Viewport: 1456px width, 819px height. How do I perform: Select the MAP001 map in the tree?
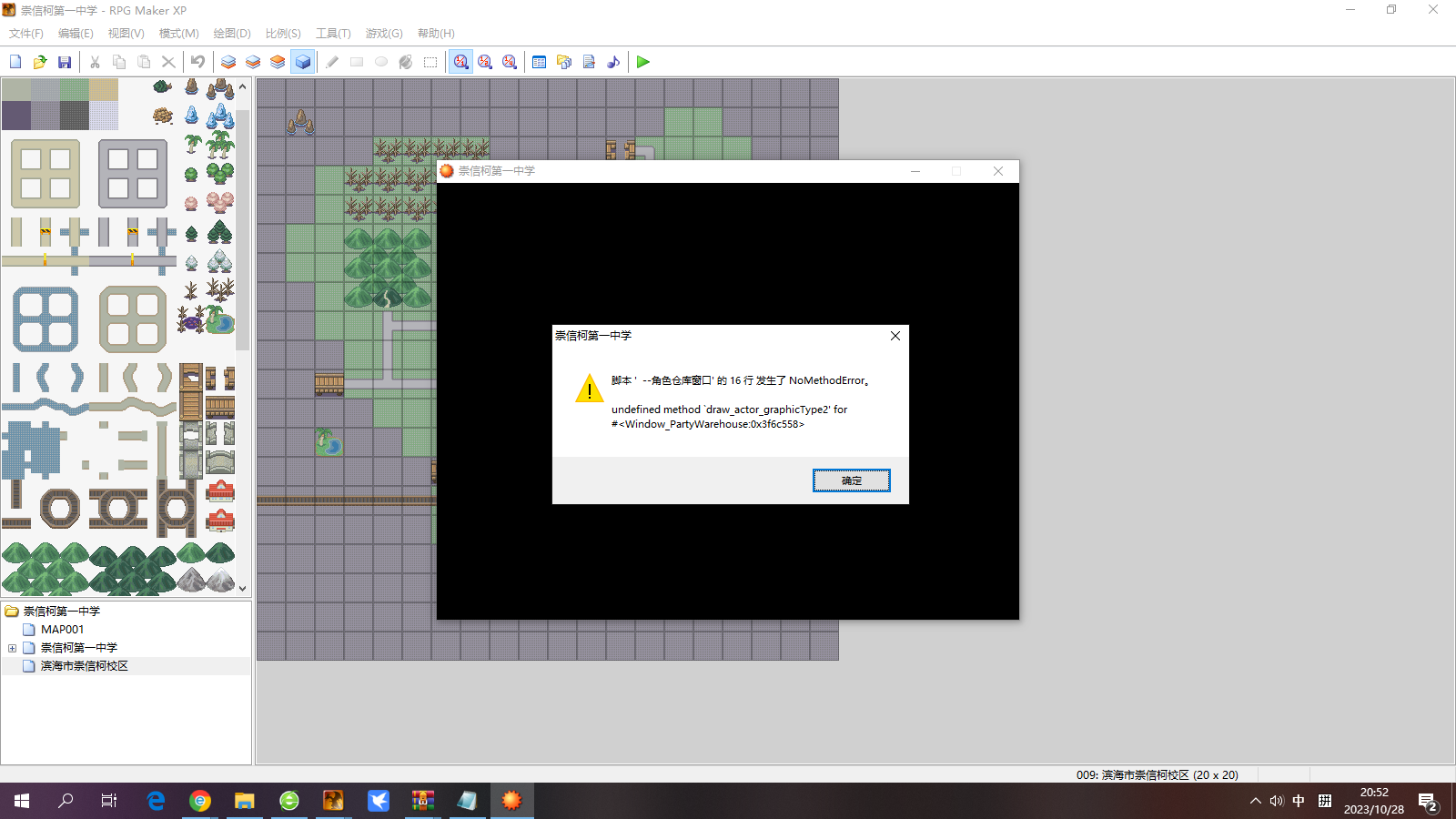coord(62,630)
